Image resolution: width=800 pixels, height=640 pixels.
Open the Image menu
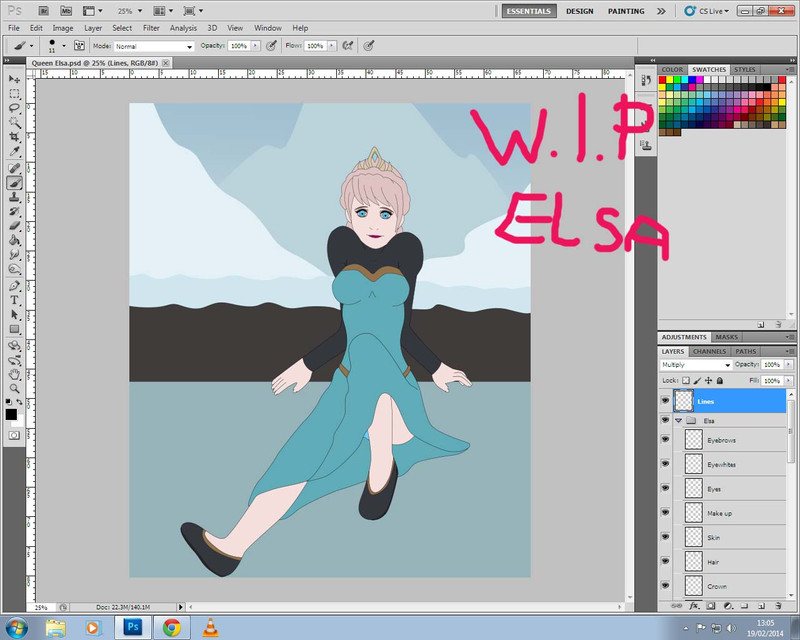point(63,28)
